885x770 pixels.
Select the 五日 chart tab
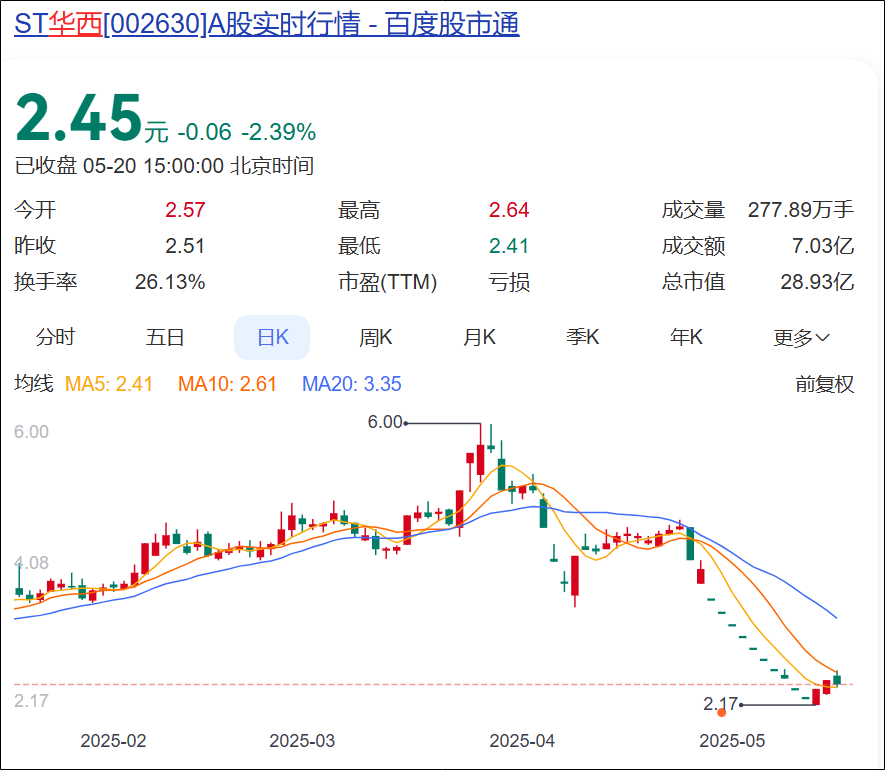click(x=165, y=338)
